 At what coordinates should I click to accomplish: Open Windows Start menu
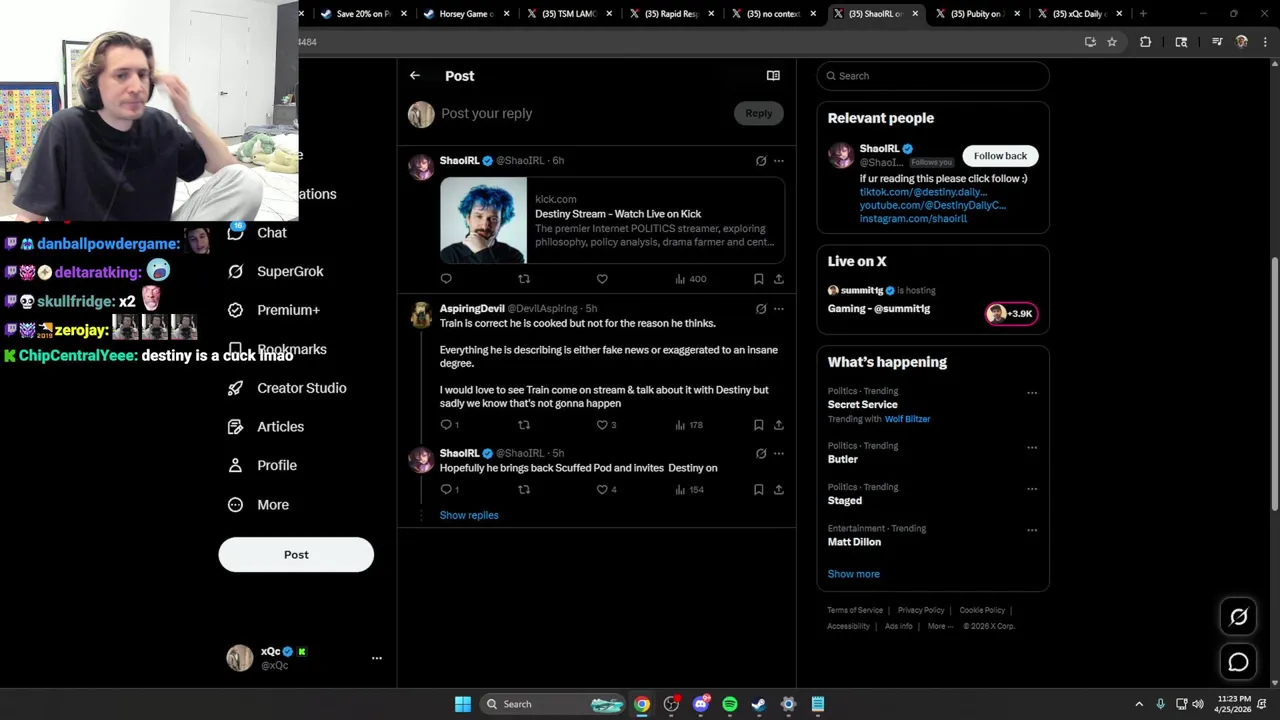pos(463,704)
